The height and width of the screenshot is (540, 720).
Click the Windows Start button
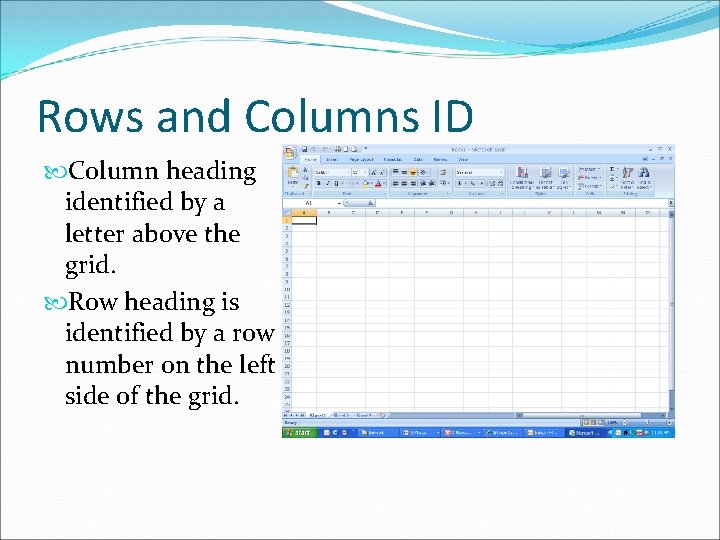[299, 433]
